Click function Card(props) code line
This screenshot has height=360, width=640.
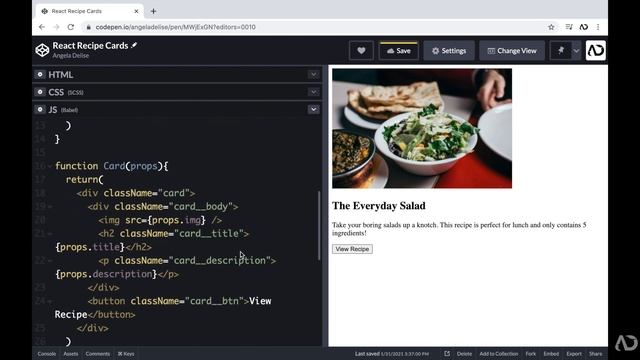point(111,166)
